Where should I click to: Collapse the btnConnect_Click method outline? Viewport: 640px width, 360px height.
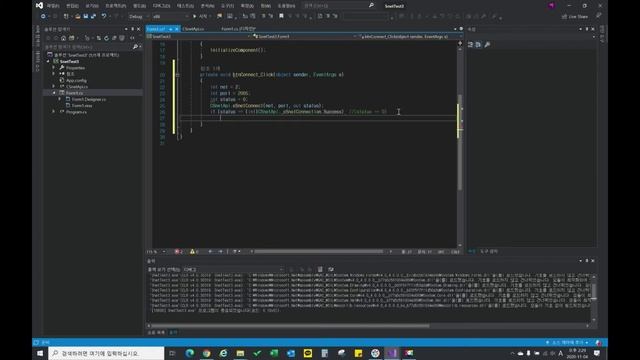(x=178, y=75)
